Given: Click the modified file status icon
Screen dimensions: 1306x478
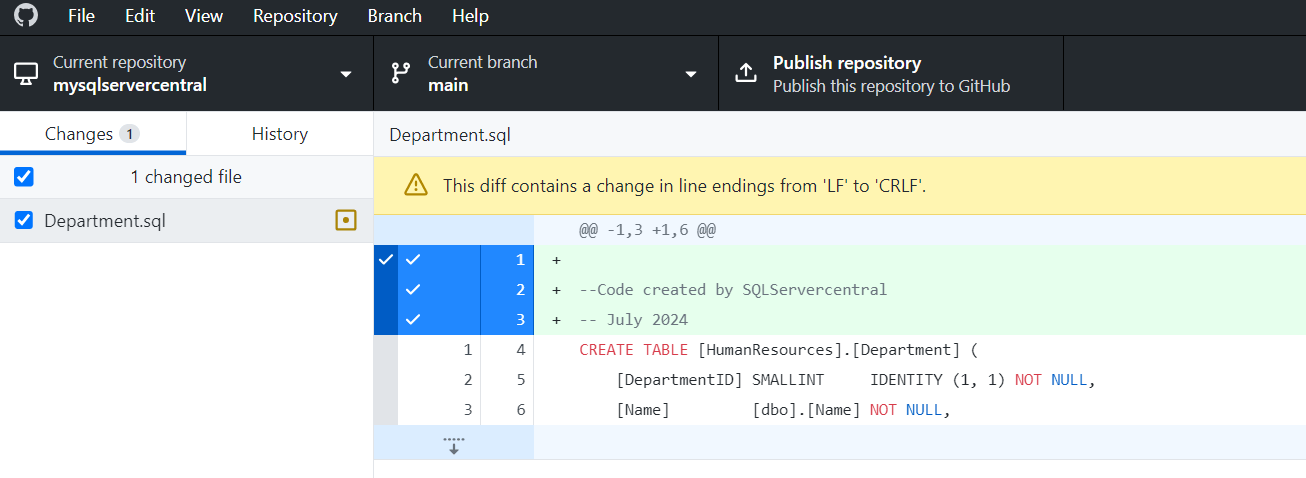Looking at the screenshot, I should [346, 220].
